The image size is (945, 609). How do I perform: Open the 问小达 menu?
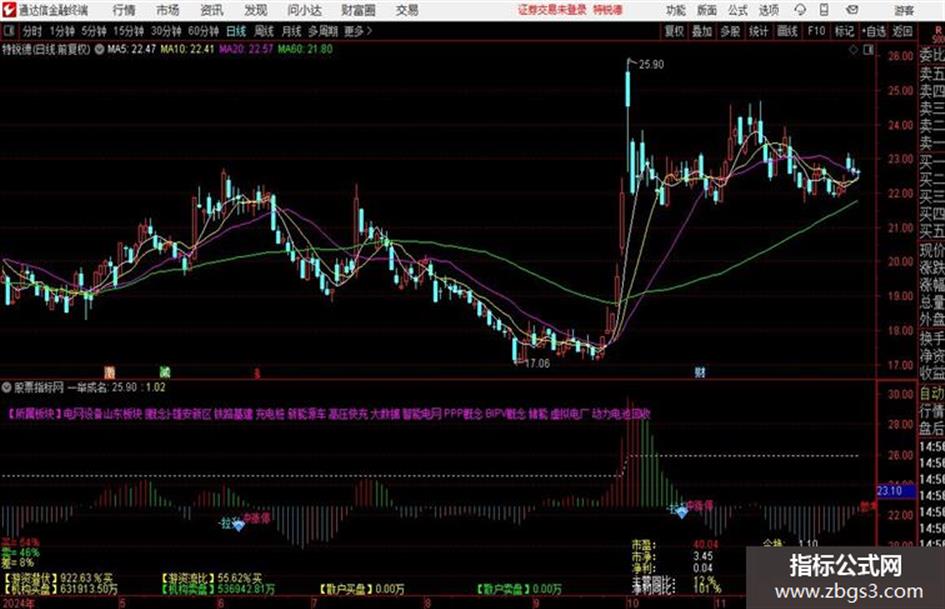coord(304,10)
